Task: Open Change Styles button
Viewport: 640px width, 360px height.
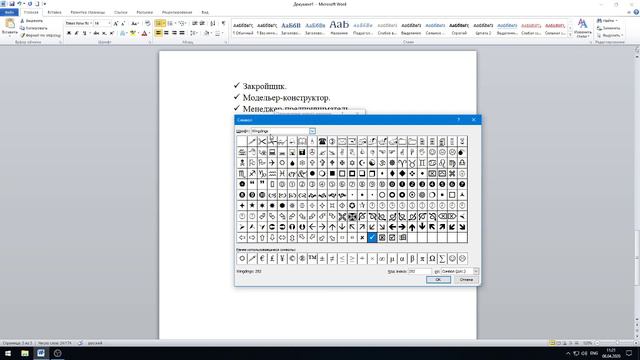Action: (582, 28)
